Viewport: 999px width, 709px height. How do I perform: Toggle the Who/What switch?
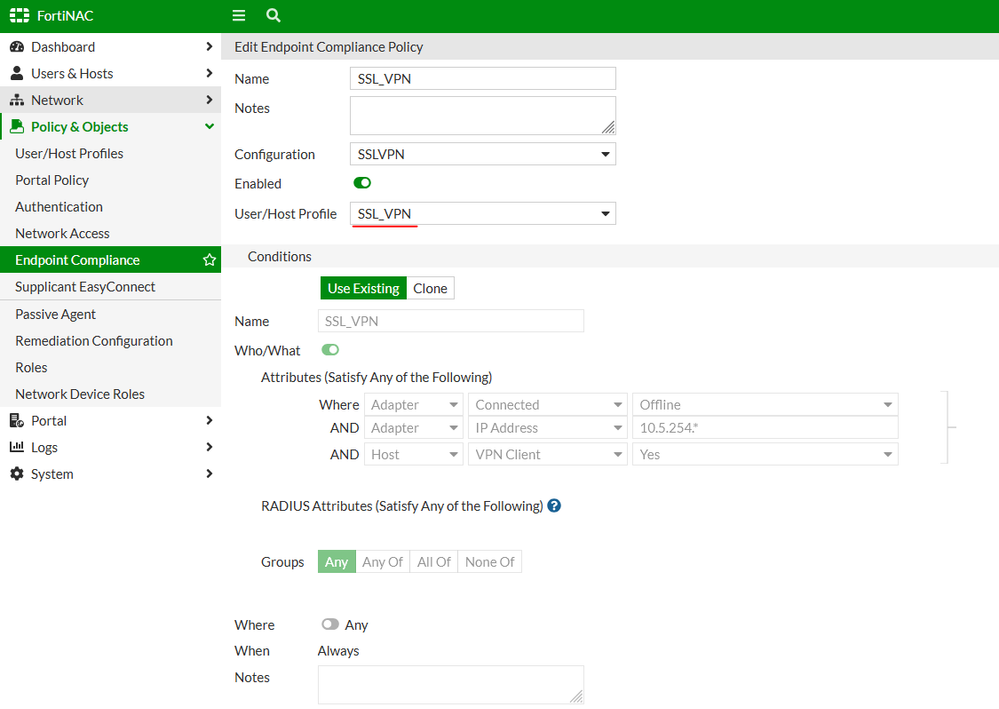330,350
